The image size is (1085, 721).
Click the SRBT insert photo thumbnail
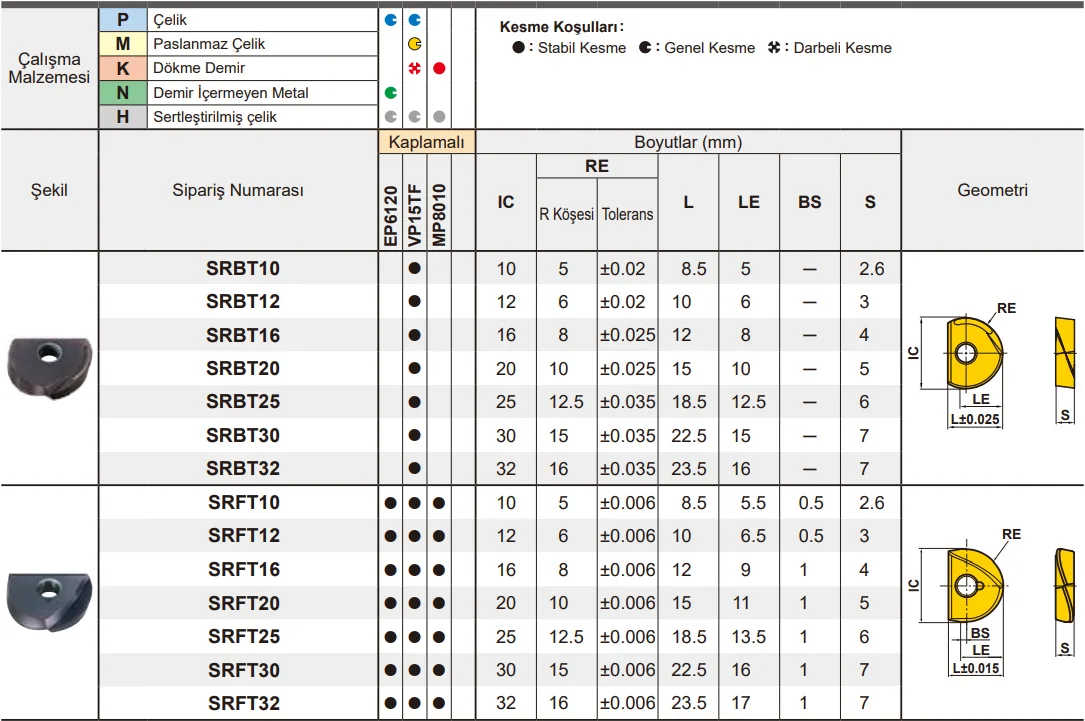pos(49,367)
